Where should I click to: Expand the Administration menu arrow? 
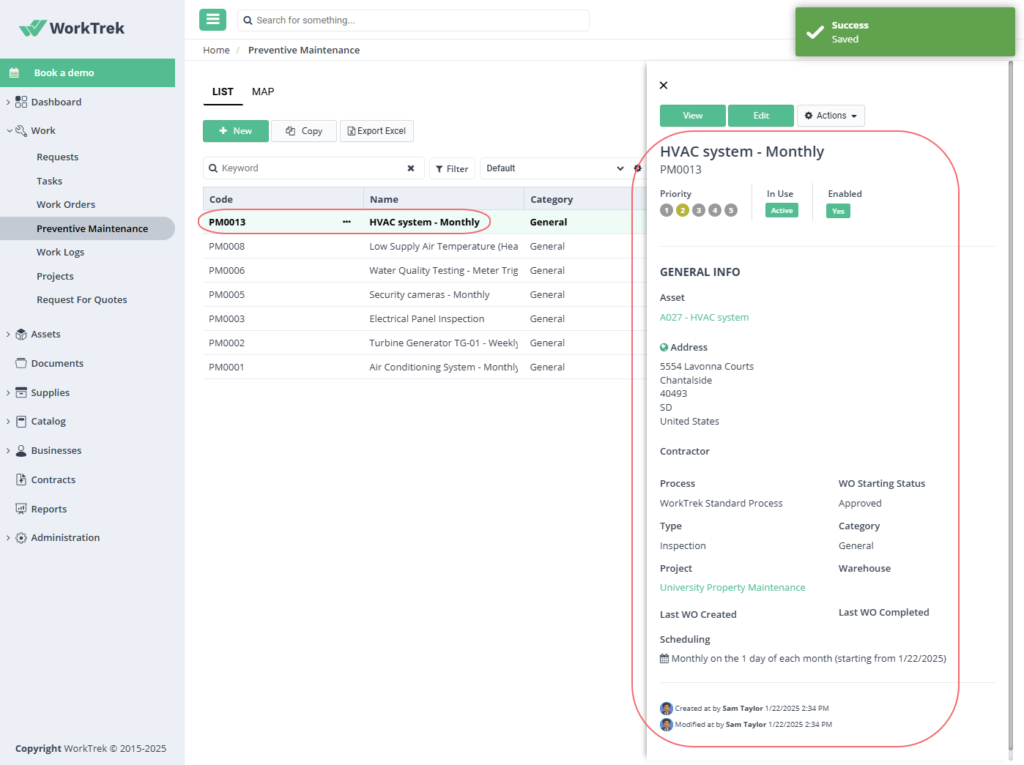pos(8,538)
